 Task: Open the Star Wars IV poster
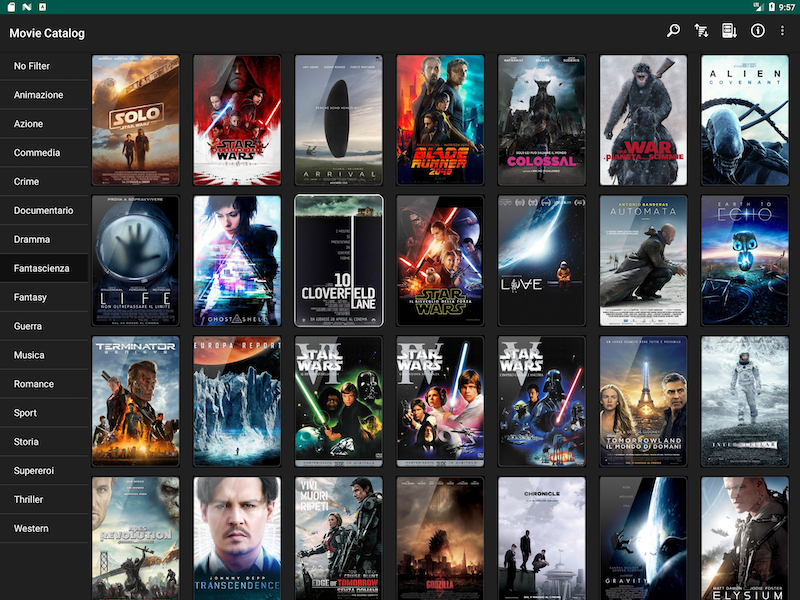[440, 401]
